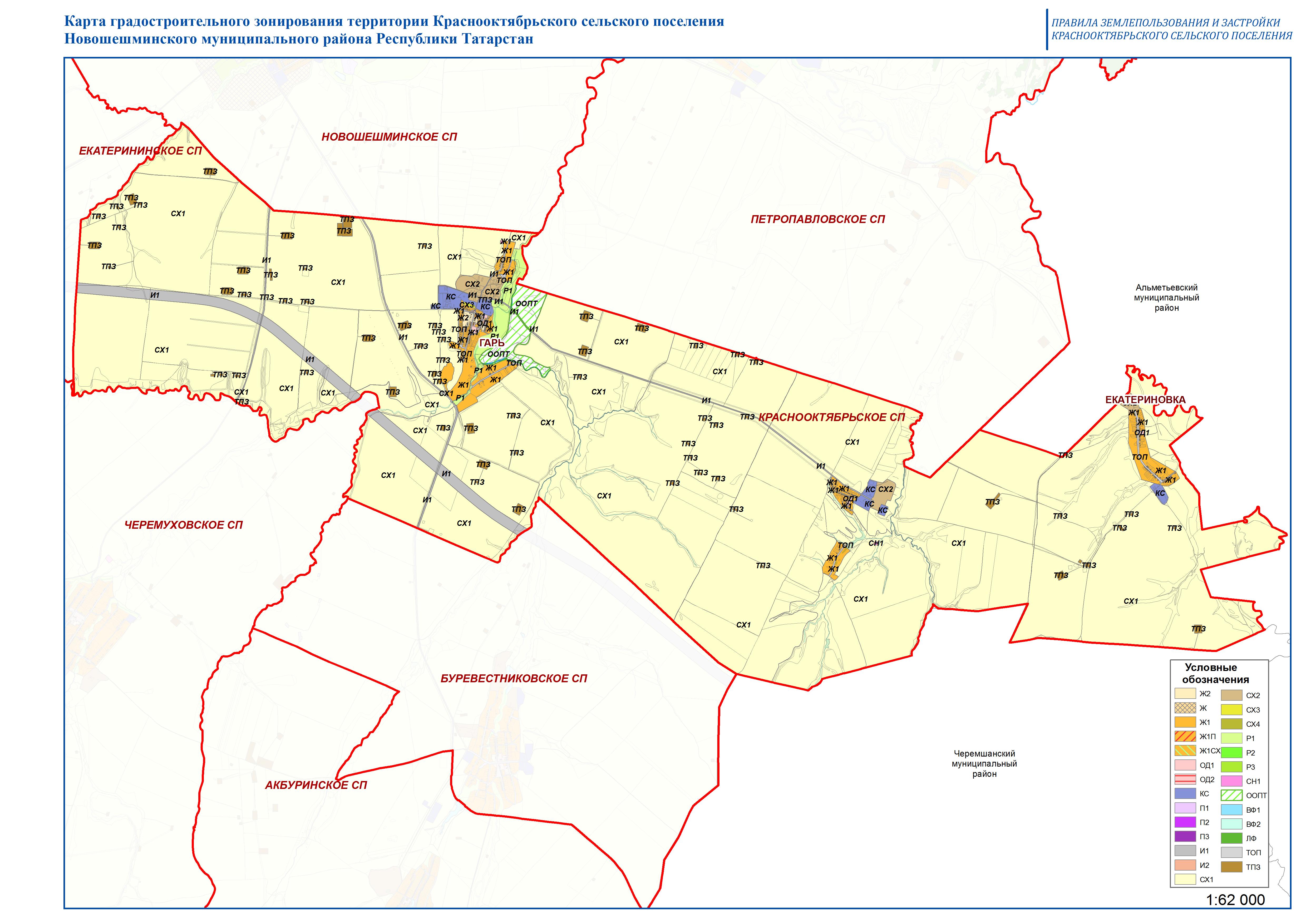Image resolution: width=1306 pixels, height=924 pixels.
Task: Click the 'ЧЕРЕМУХОВСКОЕ СП' map label
Action: tap(183, 525)
